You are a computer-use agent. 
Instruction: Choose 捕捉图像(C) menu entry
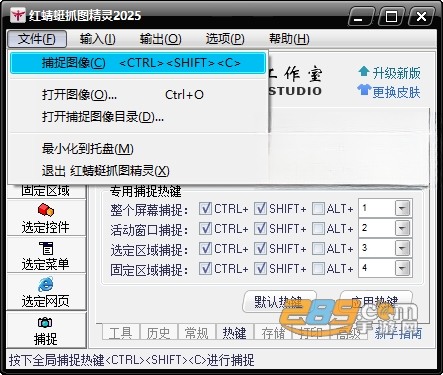138,63
